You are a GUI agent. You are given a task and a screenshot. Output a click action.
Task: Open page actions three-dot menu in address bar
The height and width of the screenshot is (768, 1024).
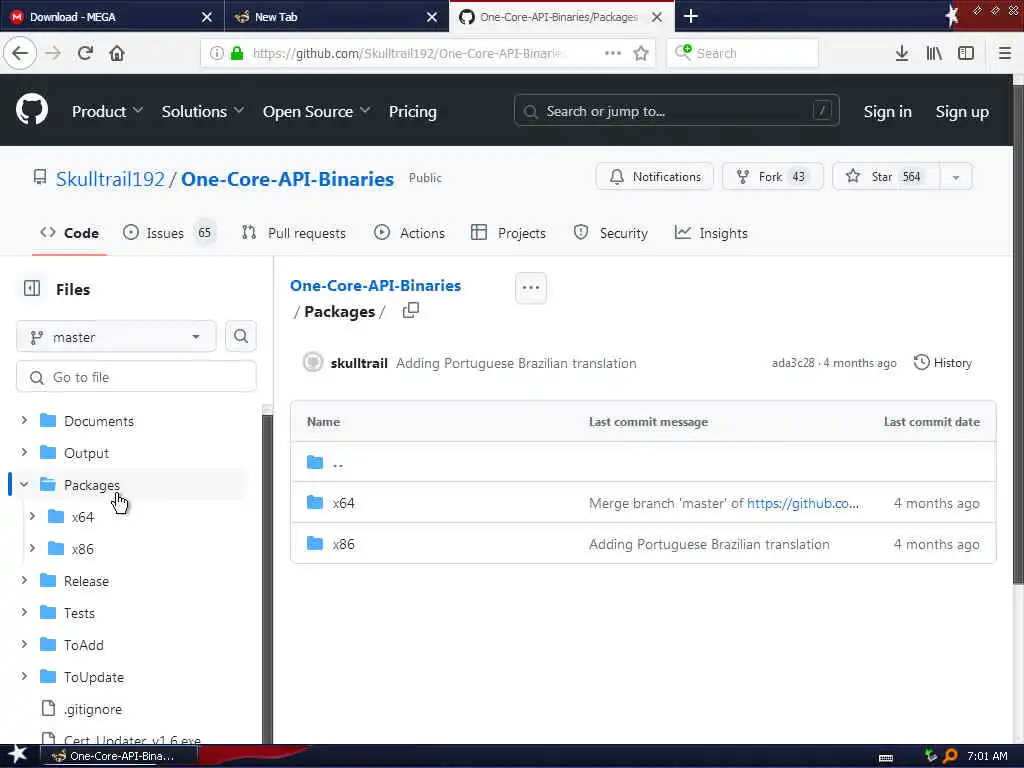[613, 53]
